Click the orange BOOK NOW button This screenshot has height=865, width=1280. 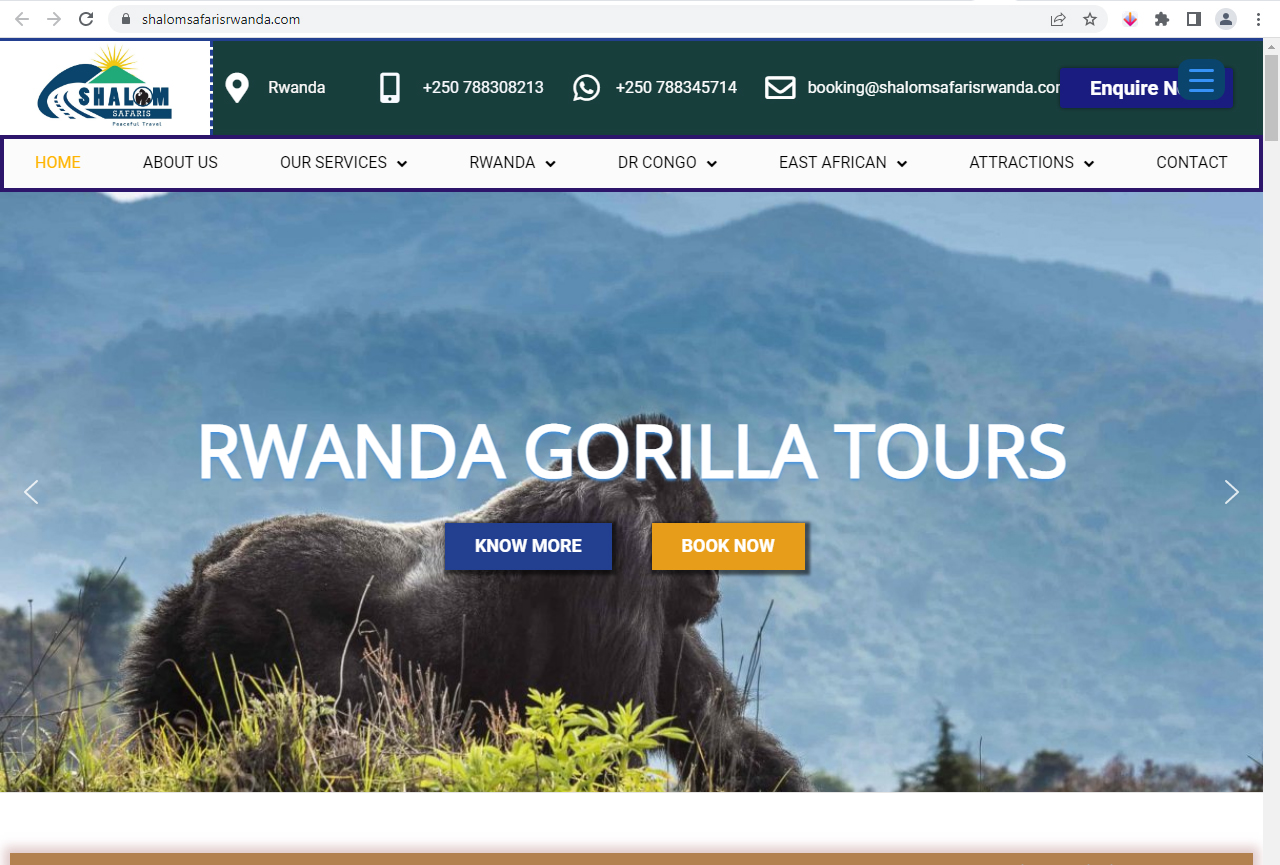(x=728, y=546)
